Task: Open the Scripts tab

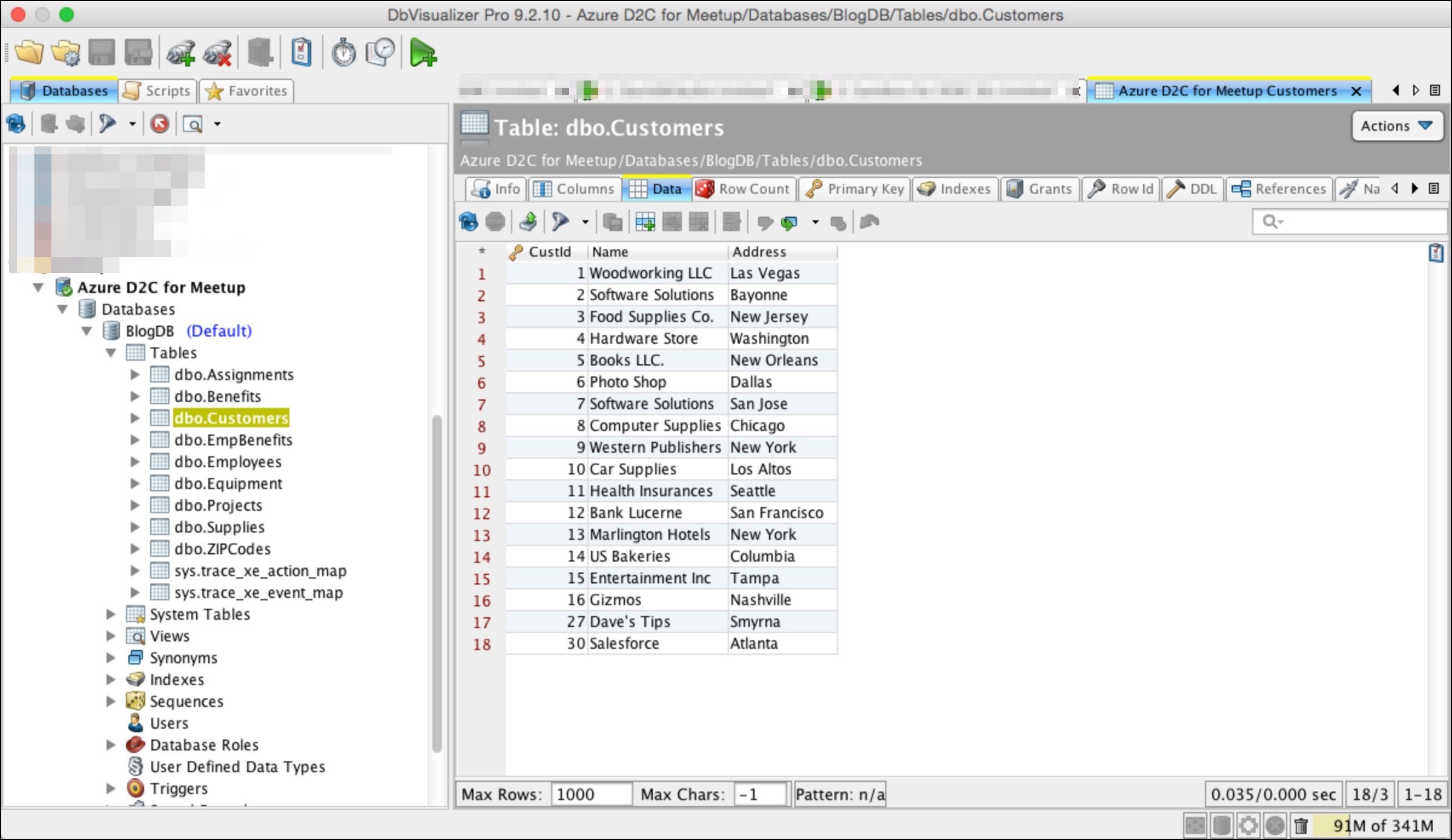Action: coord(157,91)
